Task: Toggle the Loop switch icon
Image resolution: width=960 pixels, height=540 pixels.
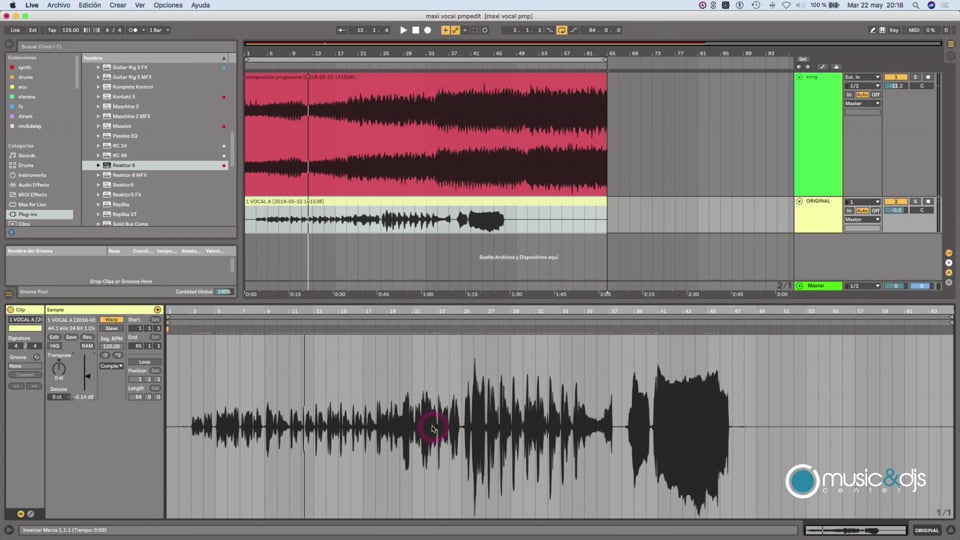Action: [561, 30]
